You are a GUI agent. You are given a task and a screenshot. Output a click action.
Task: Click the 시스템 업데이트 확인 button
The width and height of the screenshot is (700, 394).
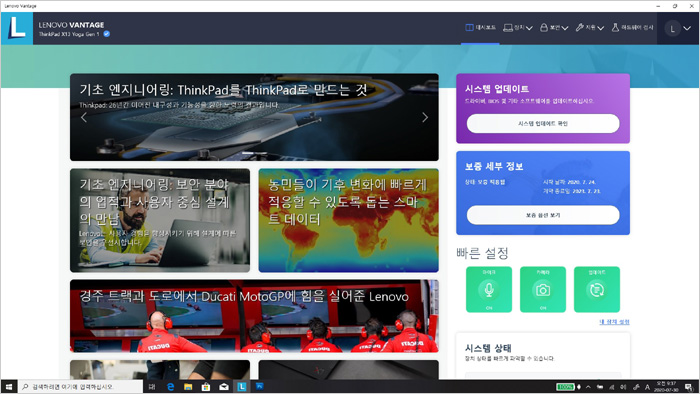[x=543, y=124]
